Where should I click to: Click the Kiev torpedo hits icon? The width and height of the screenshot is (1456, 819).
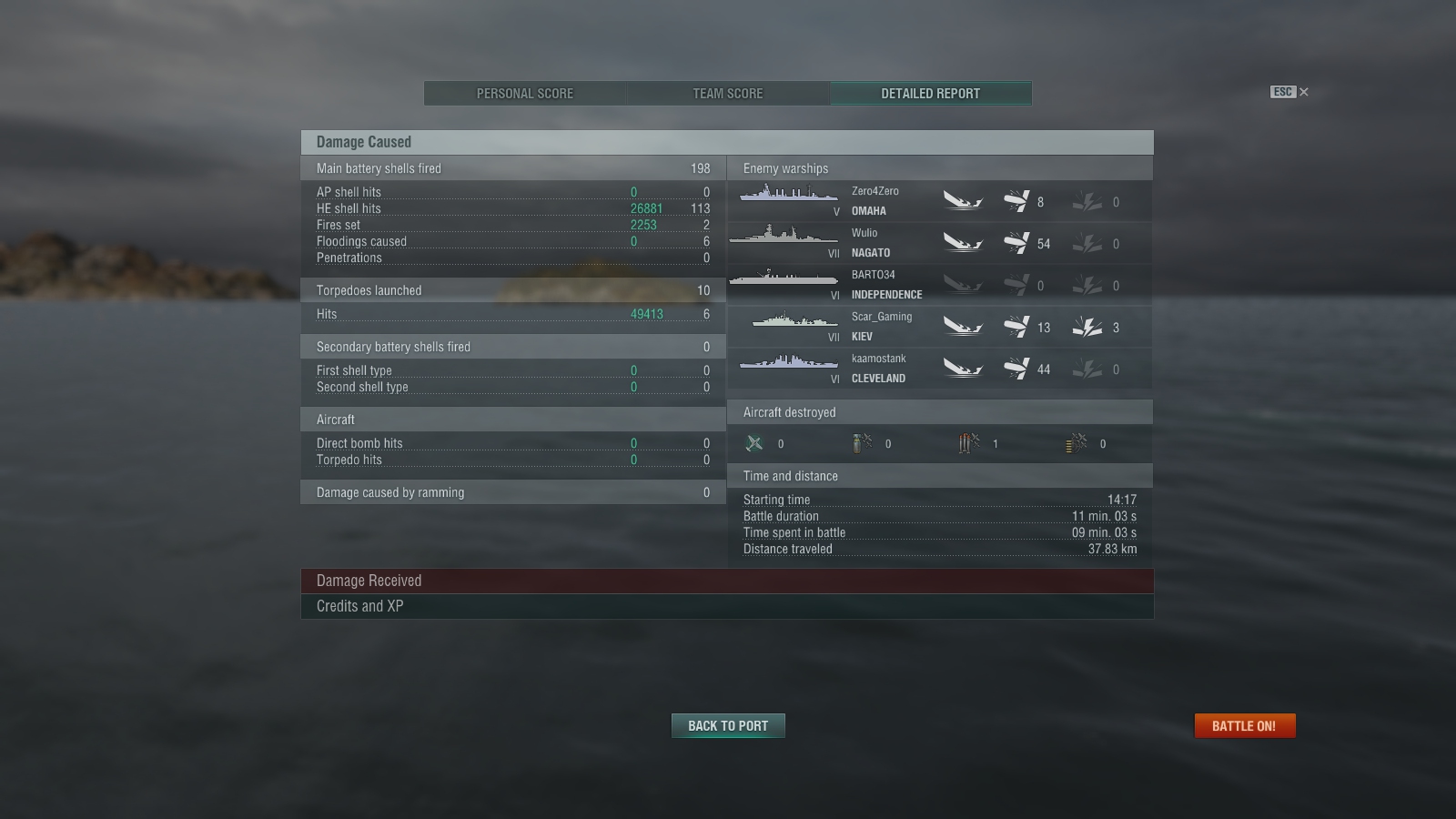click(x=1087, y=327)
